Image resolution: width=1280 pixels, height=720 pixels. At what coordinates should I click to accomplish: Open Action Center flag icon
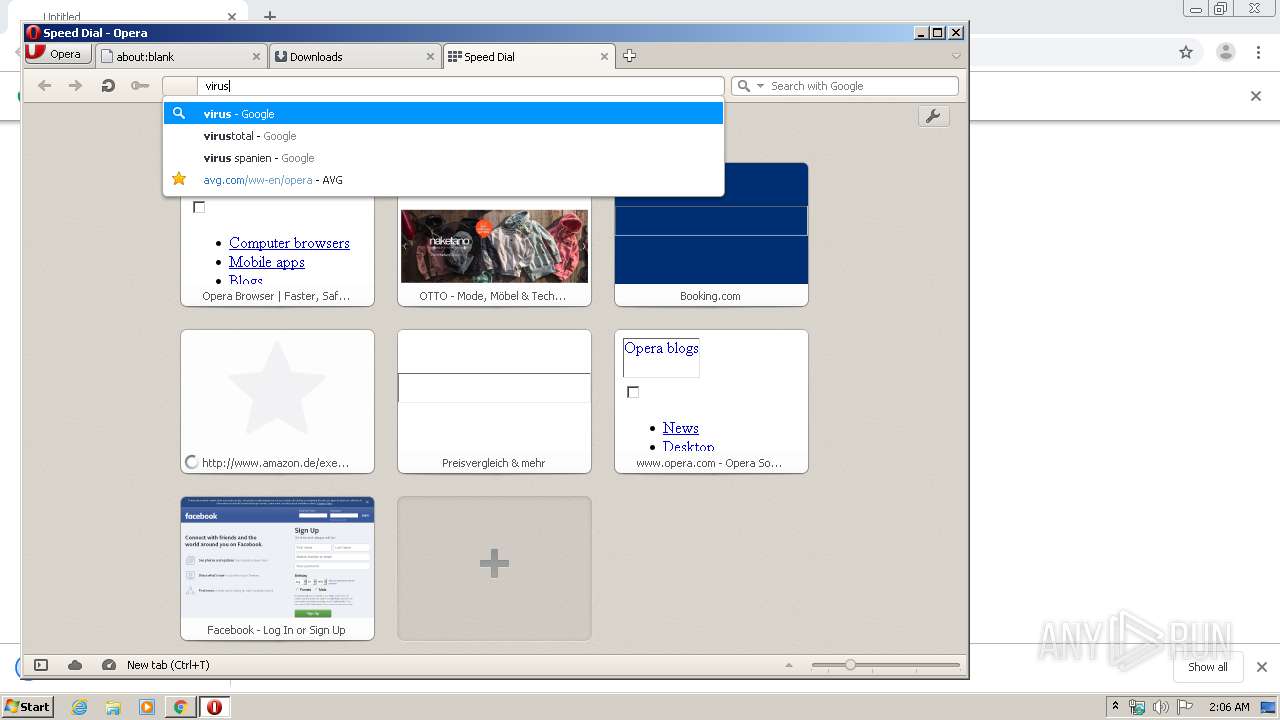[1184, 707]
